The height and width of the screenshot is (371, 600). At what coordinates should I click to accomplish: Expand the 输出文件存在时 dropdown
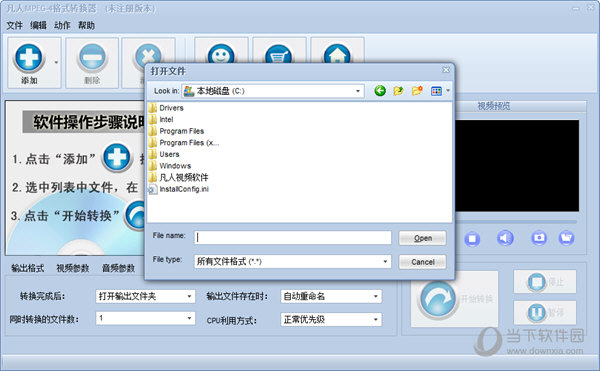[x=375, y=296]
